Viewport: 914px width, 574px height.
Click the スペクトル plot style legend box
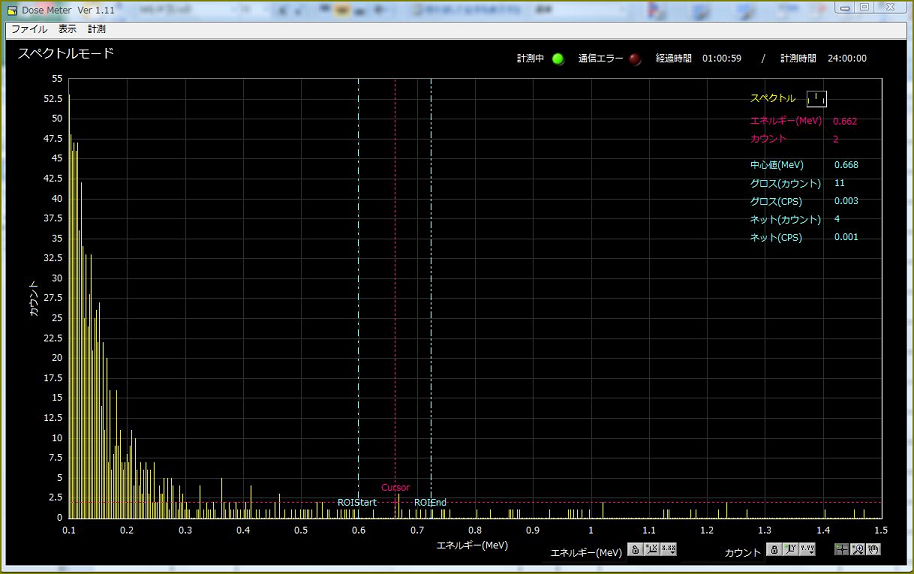[817, 98]
